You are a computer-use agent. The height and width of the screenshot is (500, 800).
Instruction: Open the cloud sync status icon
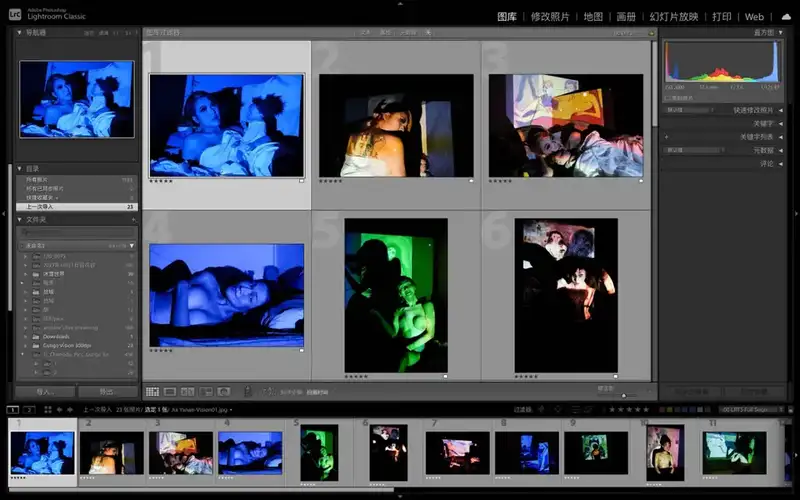click(x=786, y=17)
